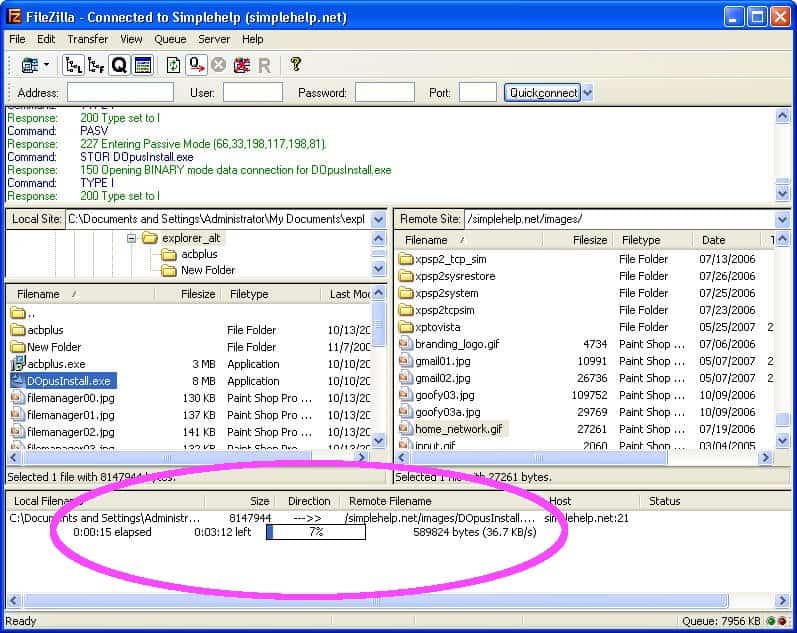Viewport: 797px width, 633px height.
Task: Click the gmail01.jpg file icon
Action: pos(405,361)
